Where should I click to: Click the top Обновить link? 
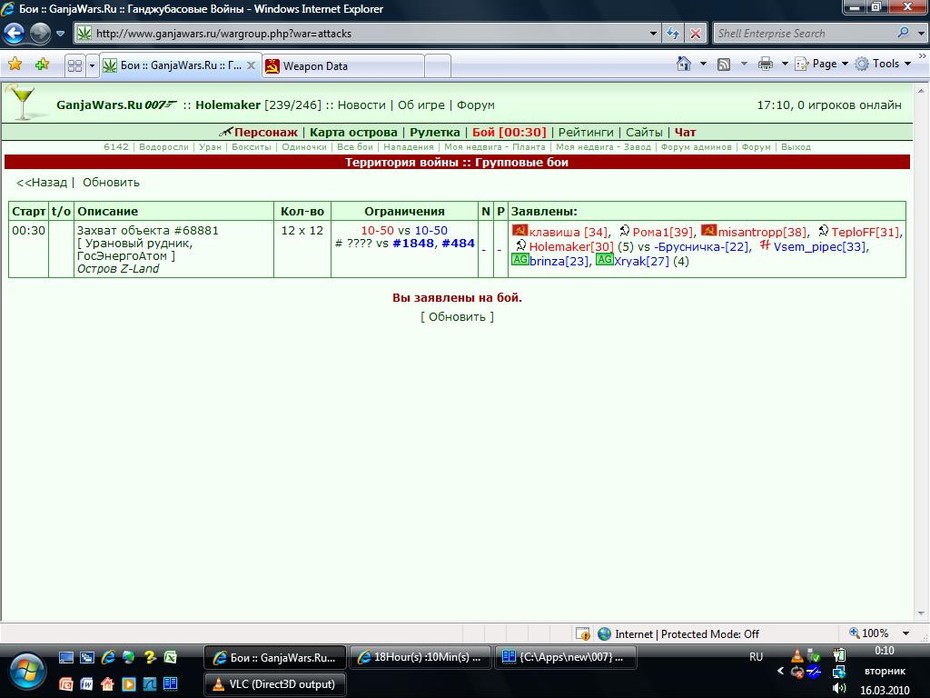(111, 182)
